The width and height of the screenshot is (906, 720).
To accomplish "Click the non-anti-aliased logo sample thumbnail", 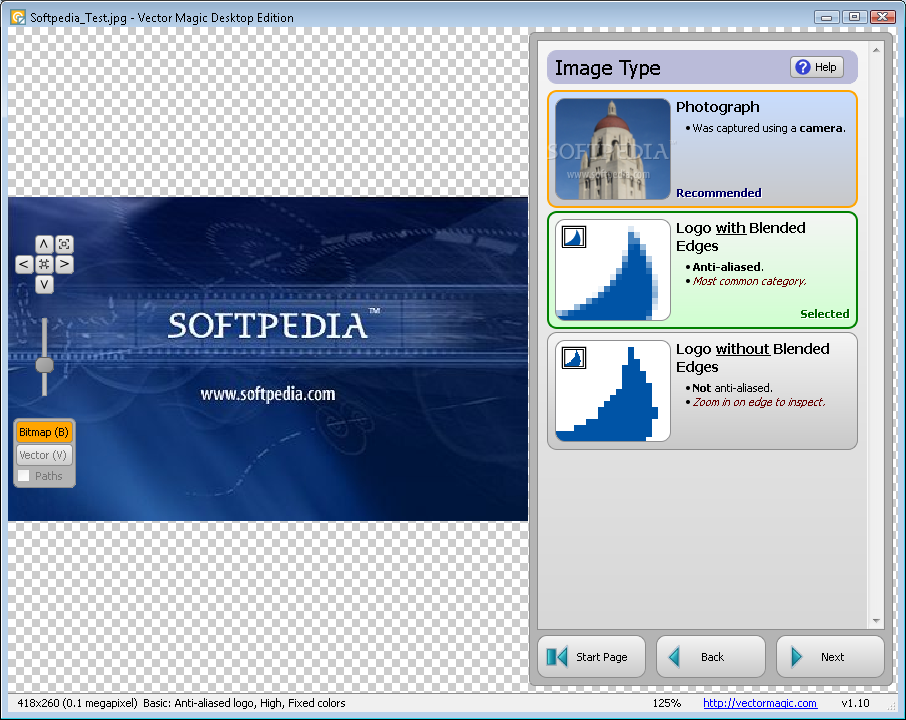I will pos(612,391).
